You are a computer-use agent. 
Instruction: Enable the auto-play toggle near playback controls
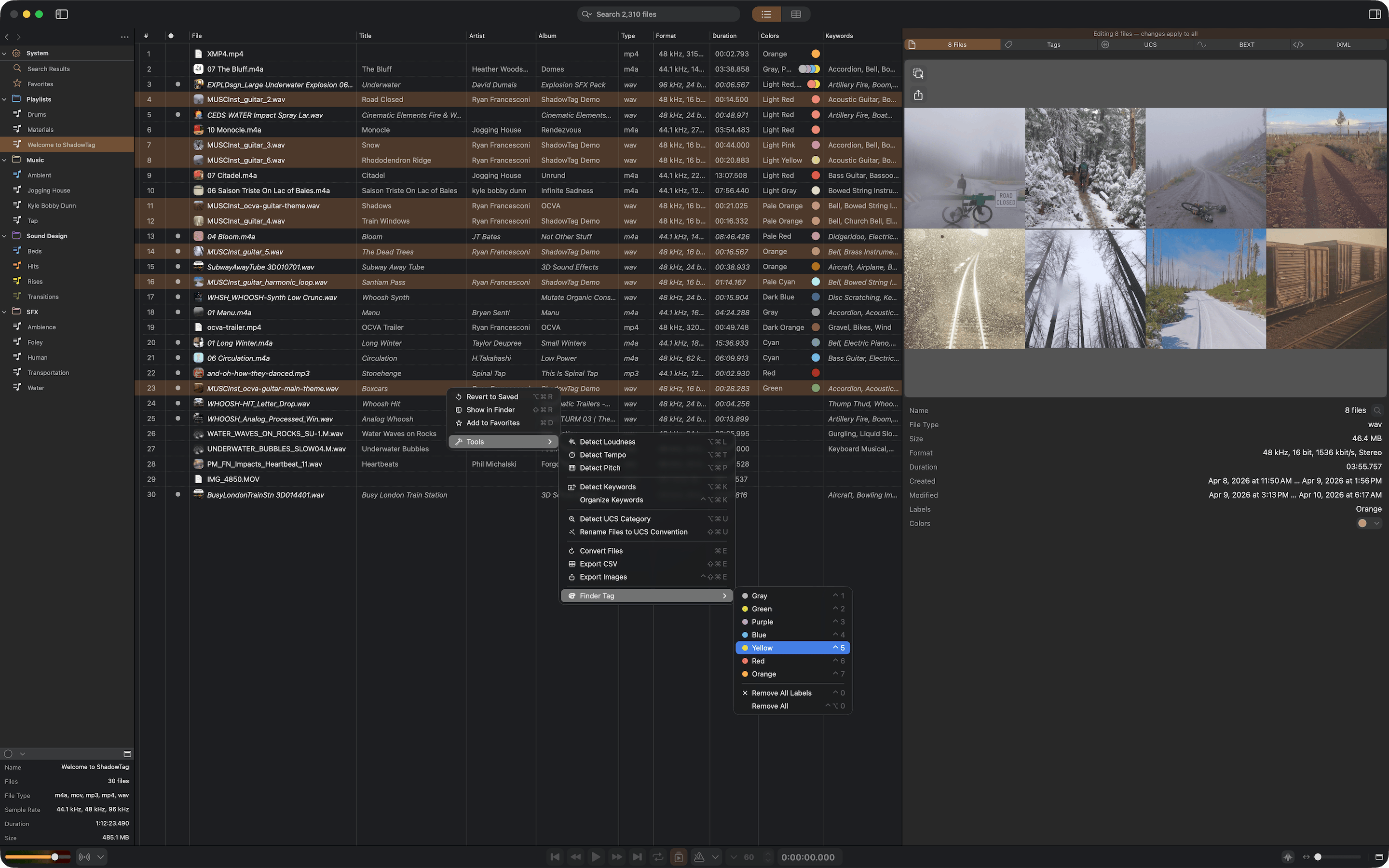pyautogui.click(x=679, y=856)
